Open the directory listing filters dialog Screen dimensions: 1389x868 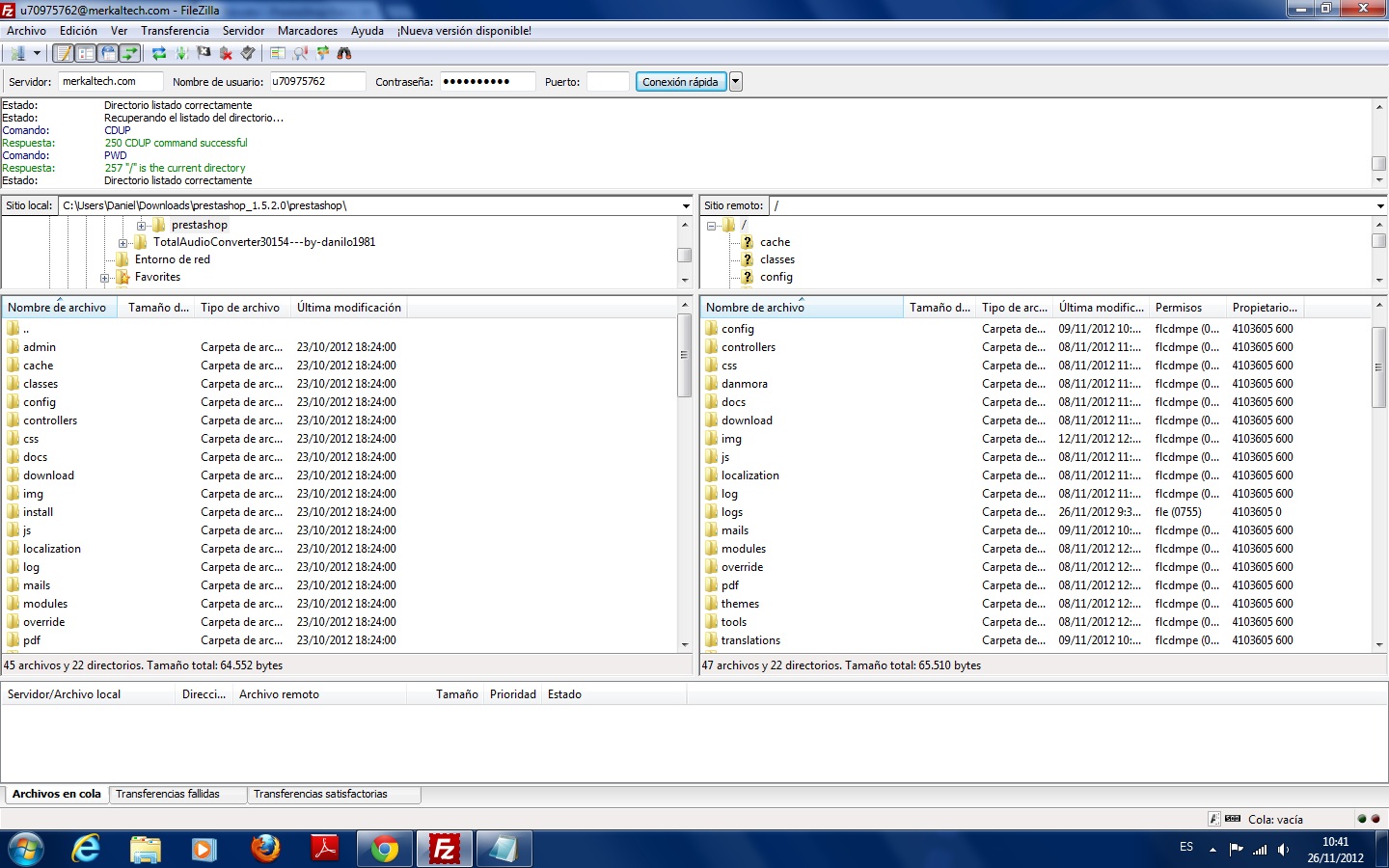pyautogui.click(x=278, y=54)
